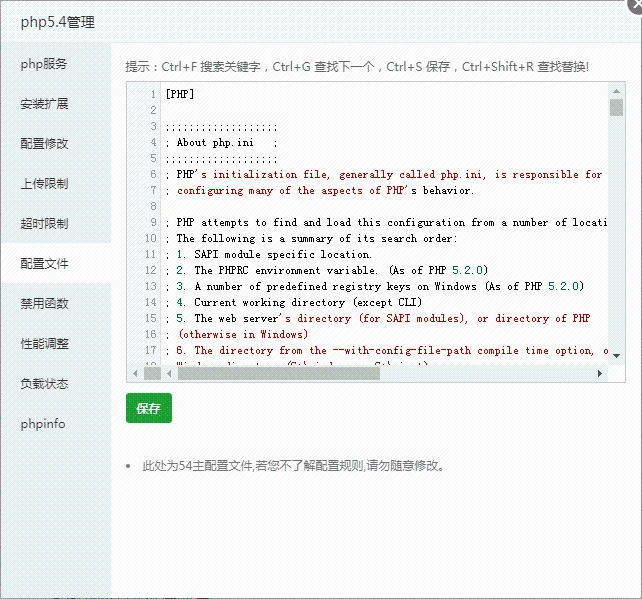Viewport: 642px width, 599px height.
Task: Click 'The following is a summary' line
Action: [x=311, y=238]
